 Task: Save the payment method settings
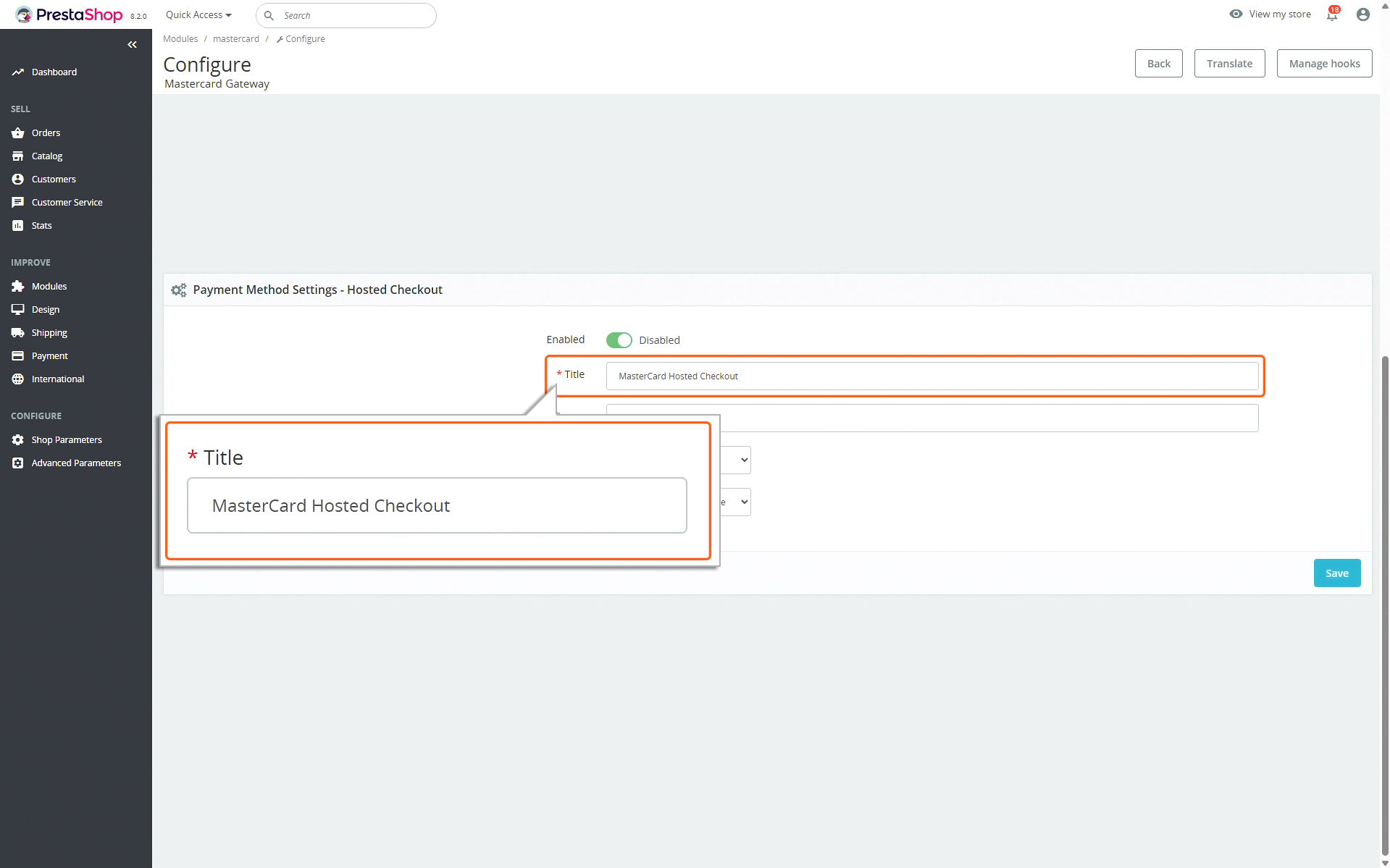coord(1336,573)
